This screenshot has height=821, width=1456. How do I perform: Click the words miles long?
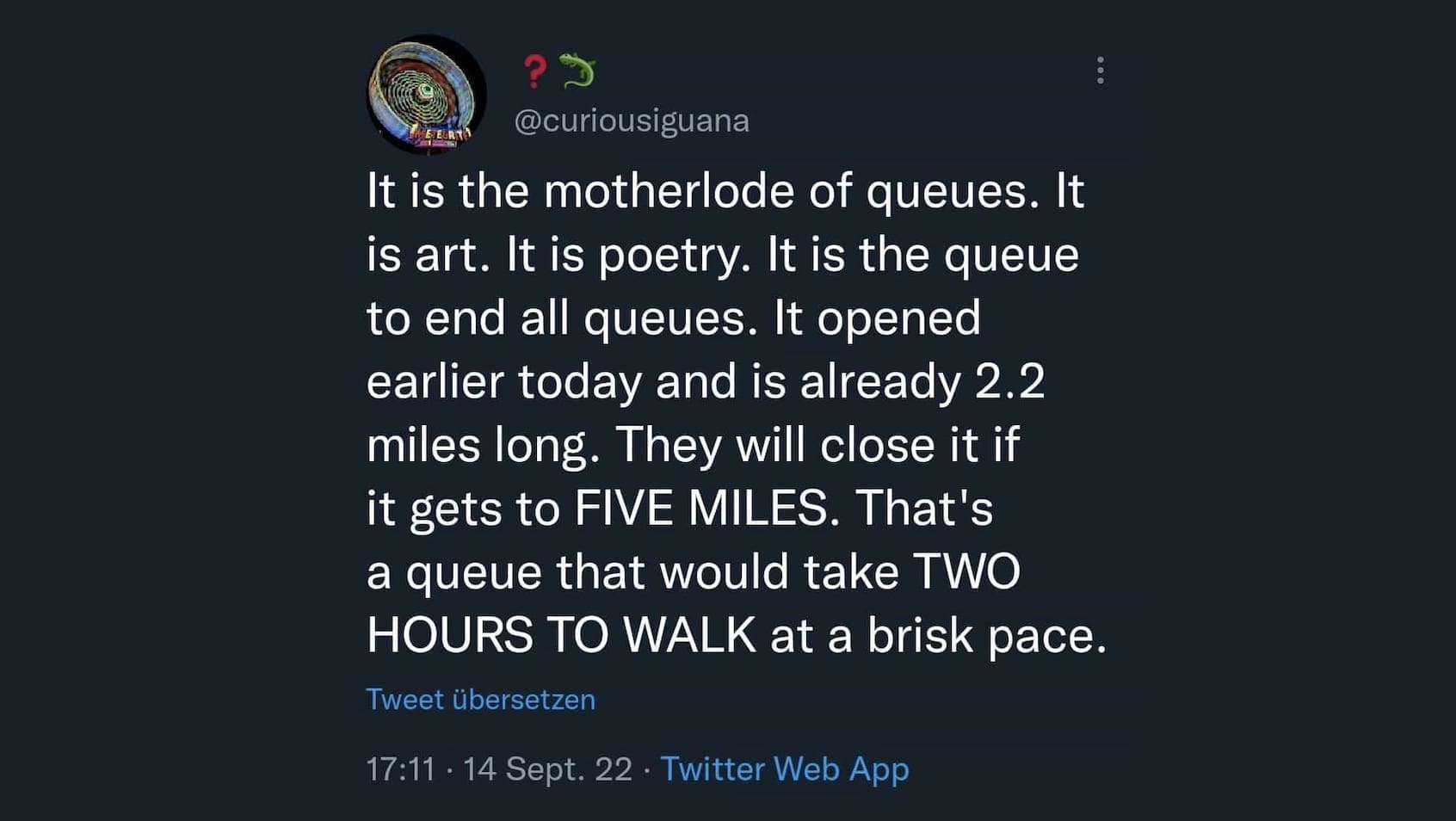483,445
